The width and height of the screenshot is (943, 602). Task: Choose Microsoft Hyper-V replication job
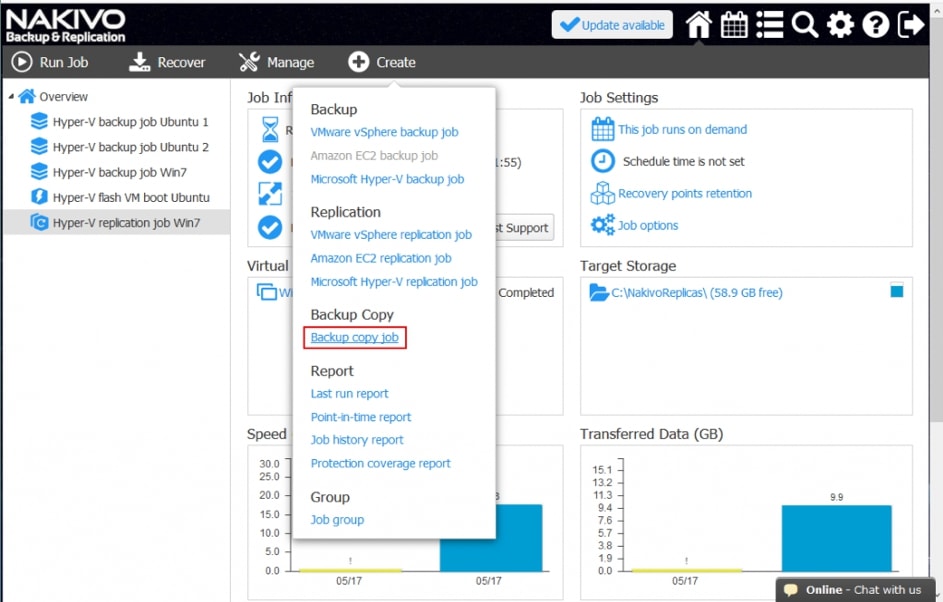[x=394, y=282]
